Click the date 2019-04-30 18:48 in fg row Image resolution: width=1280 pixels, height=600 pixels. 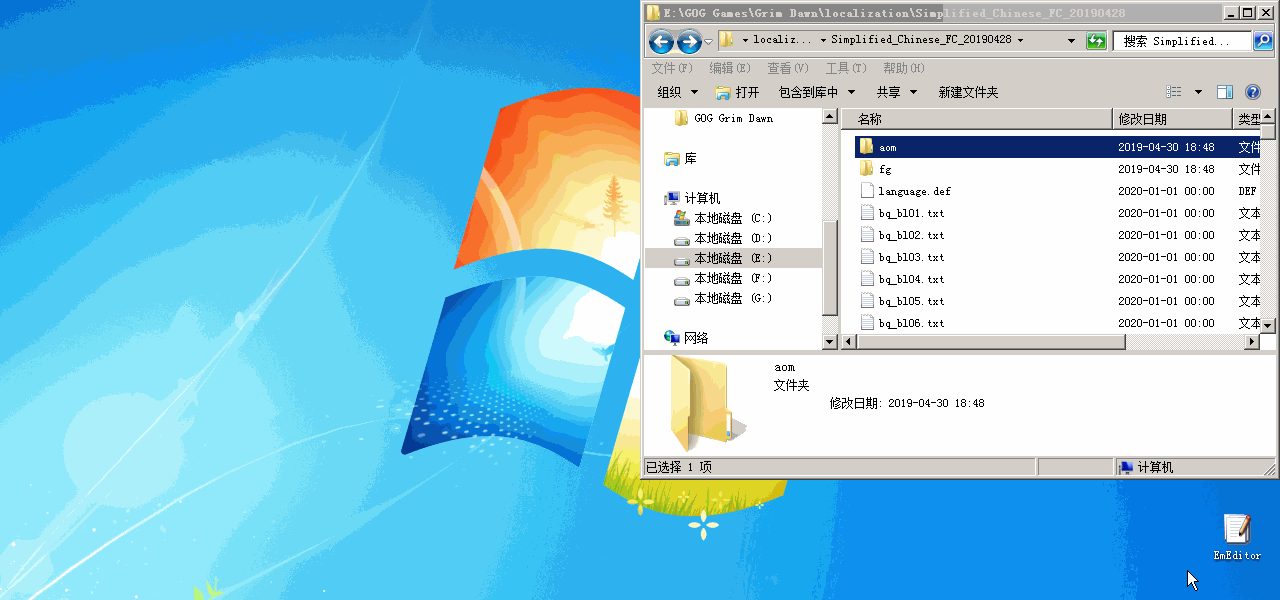click(x=1166, y=169)
